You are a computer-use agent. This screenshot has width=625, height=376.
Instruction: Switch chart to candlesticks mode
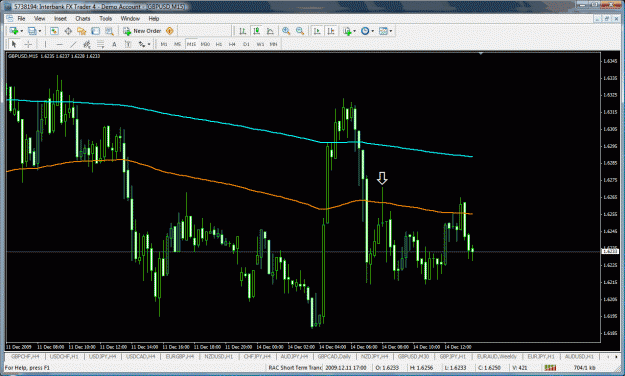pyautogui.click(x=256, y=31)
